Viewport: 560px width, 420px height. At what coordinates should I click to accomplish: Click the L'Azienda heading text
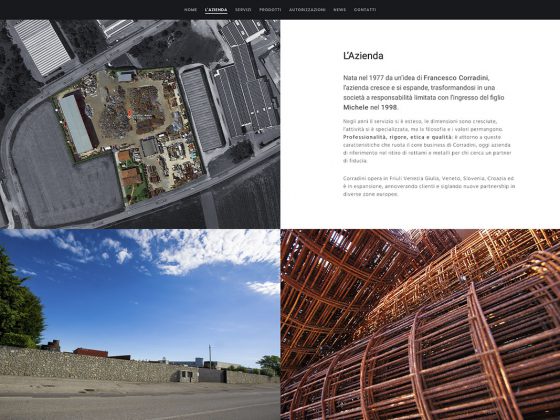pos(363,56)
